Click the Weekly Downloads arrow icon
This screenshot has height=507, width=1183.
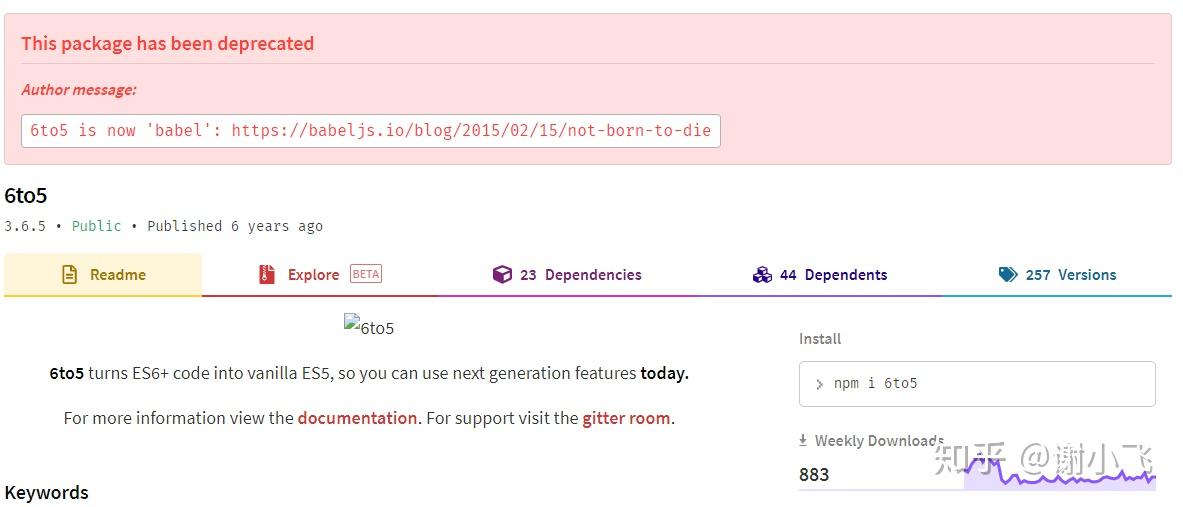(x=803, y=441)
